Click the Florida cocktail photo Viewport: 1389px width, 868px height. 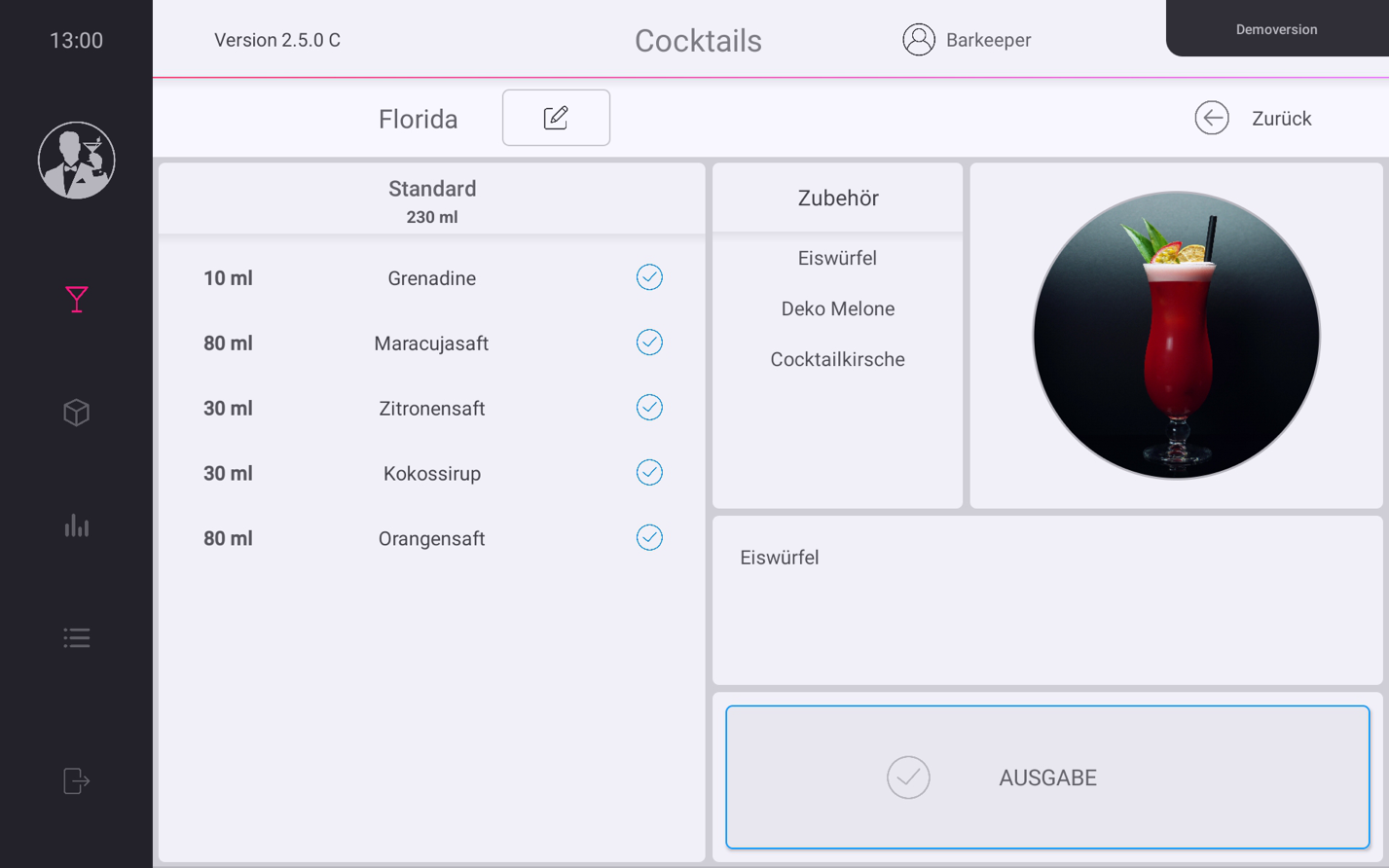pyautogui.click(x=1176, y=335)
